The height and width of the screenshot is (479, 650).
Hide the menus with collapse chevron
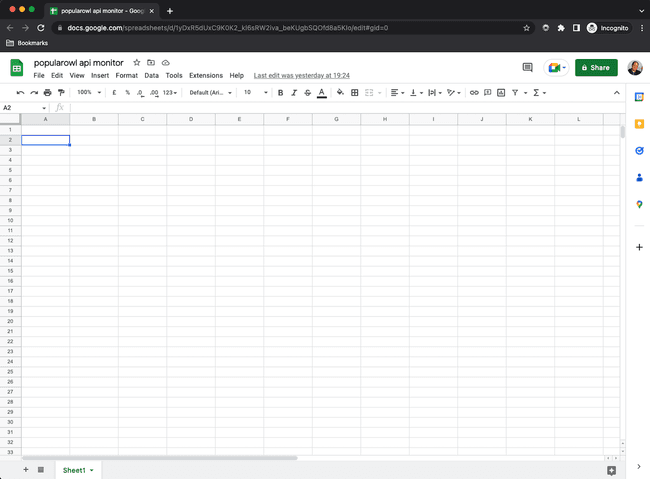tap(617, 92)
